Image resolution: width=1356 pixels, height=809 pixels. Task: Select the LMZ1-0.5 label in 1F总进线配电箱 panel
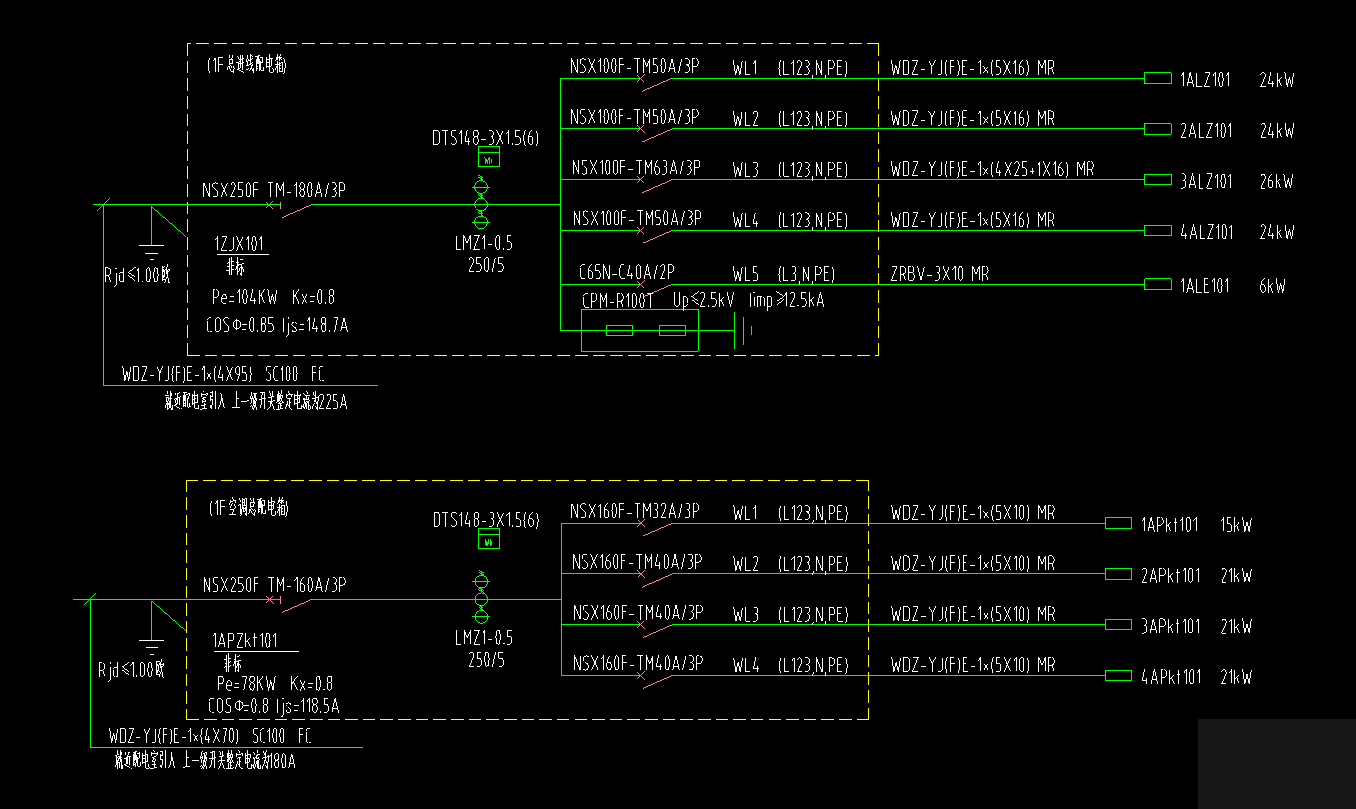[x=484, y=244]
